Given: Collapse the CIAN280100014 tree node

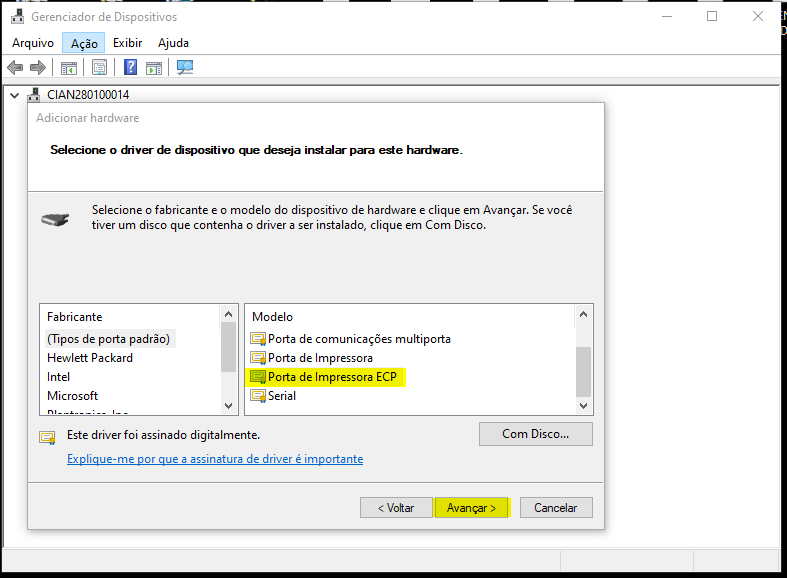Looking at the screenshot, I should [15, 95].
